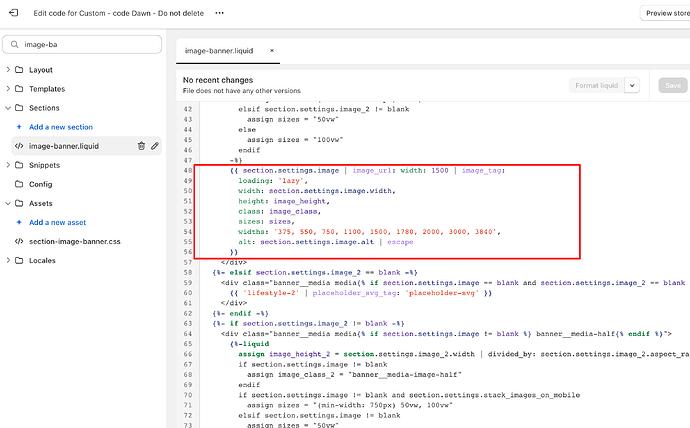Viewport: 690px width, 428px height.
Task: Delete image-banner.liquid with the trash icon
Action: (x=141, y=146)
